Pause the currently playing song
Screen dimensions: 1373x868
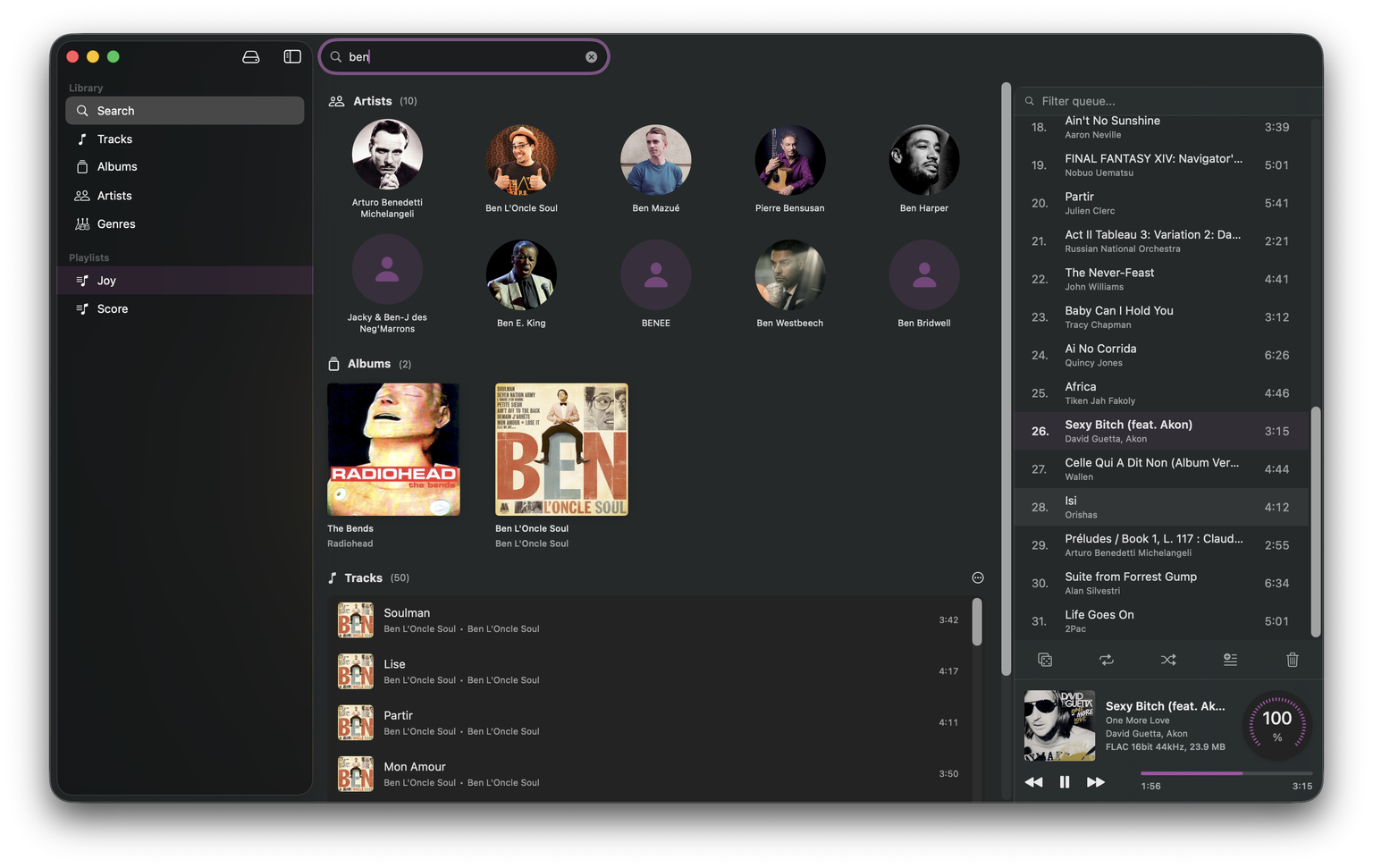pyautogui.click(x=1064, y=782)
